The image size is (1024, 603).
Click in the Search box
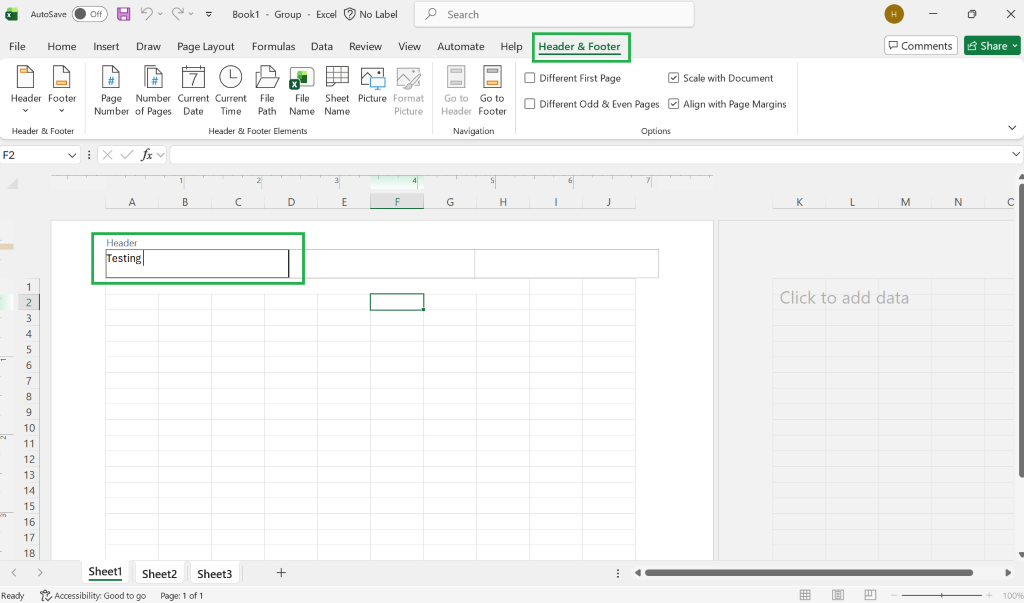tap(554, 14)
